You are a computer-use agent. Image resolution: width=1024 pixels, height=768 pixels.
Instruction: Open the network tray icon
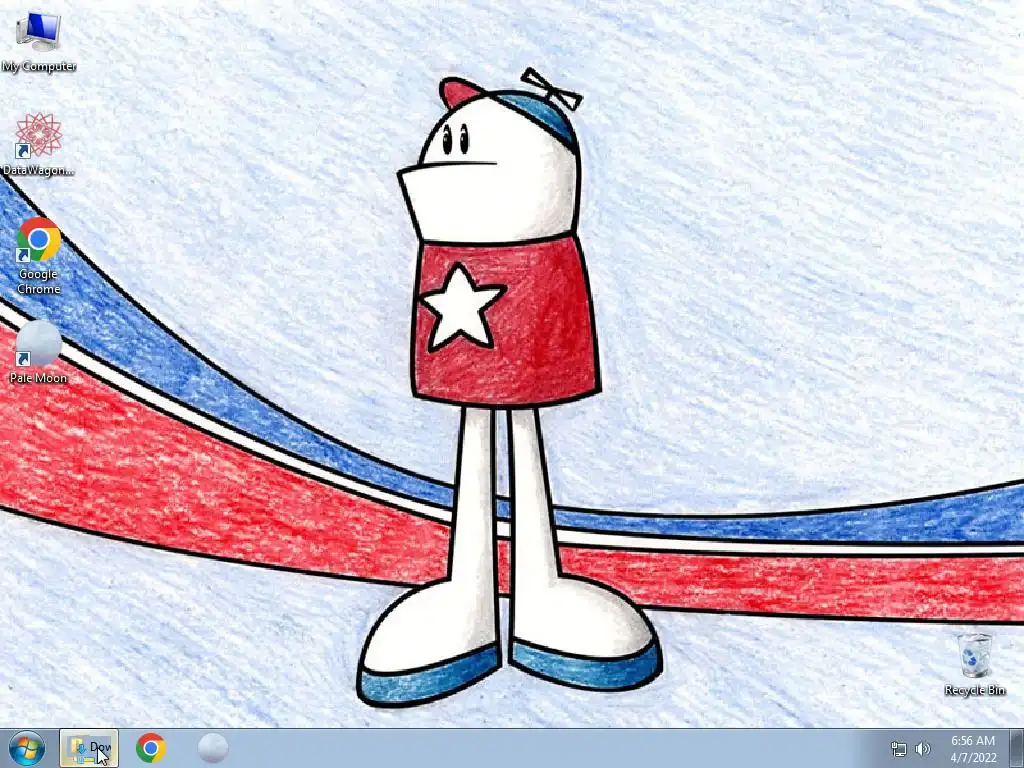pyautogui.click(x=899, y=749)
